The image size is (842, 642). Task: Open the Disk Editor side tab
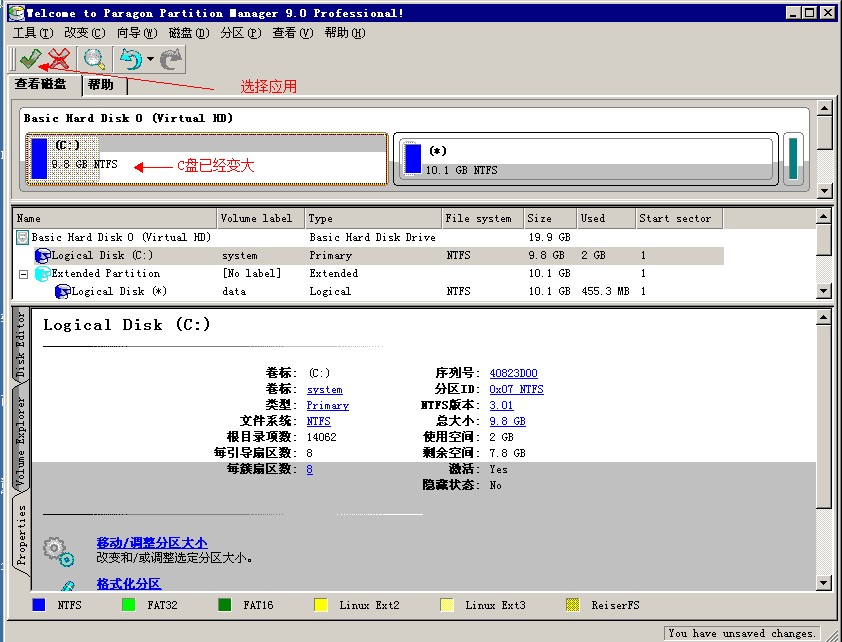[x=21, y=345]
